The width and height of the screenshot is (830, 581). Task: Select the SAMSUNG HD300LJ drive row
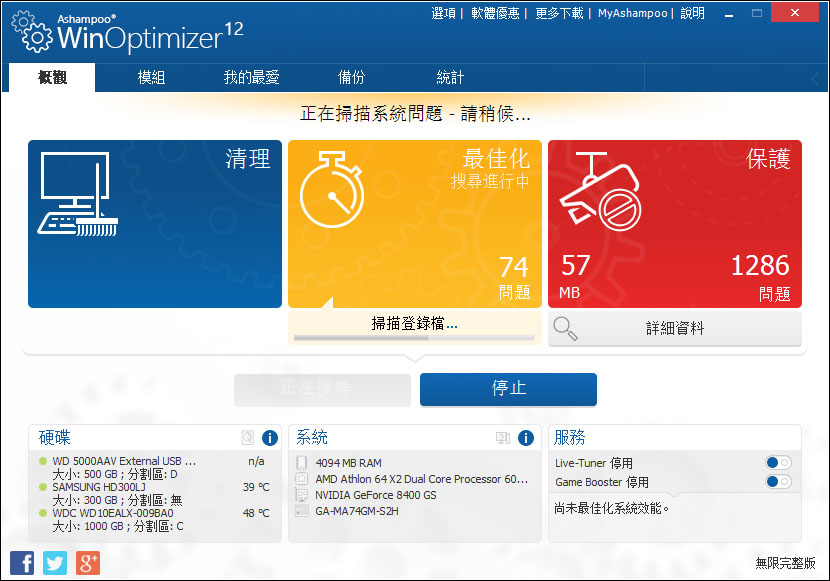(154, 493)
